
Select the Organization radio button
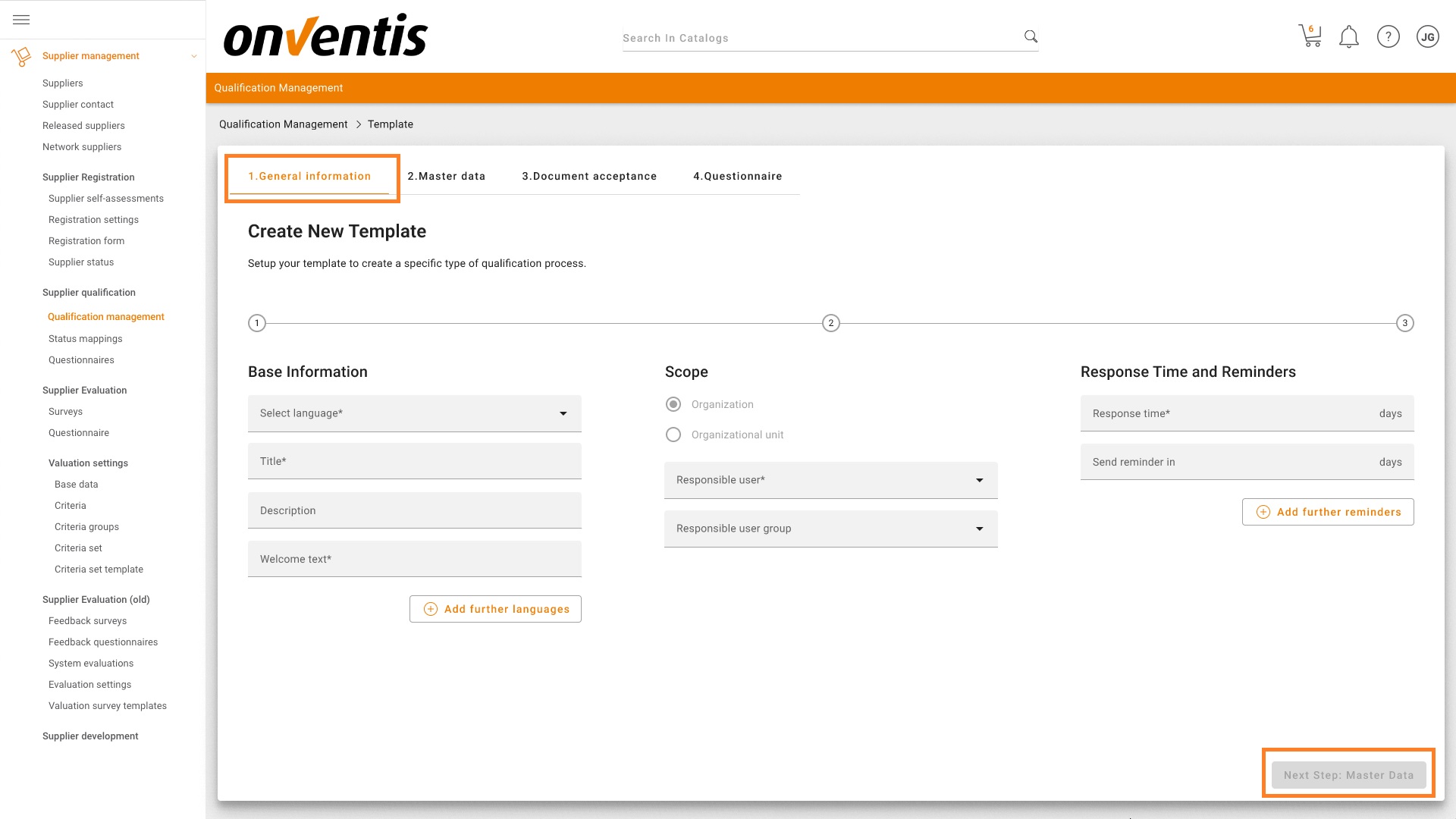click(673, 404)
